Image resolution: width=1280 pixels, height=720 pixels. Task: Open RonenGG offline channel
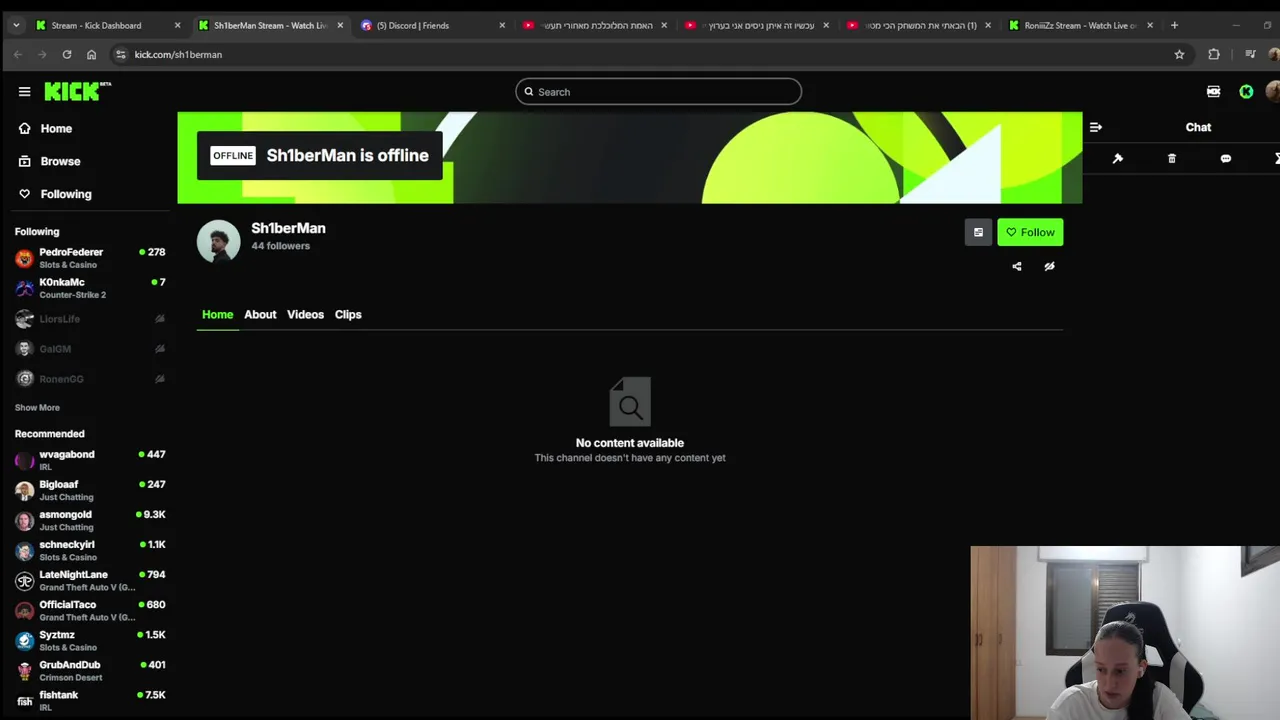[90, 379]
